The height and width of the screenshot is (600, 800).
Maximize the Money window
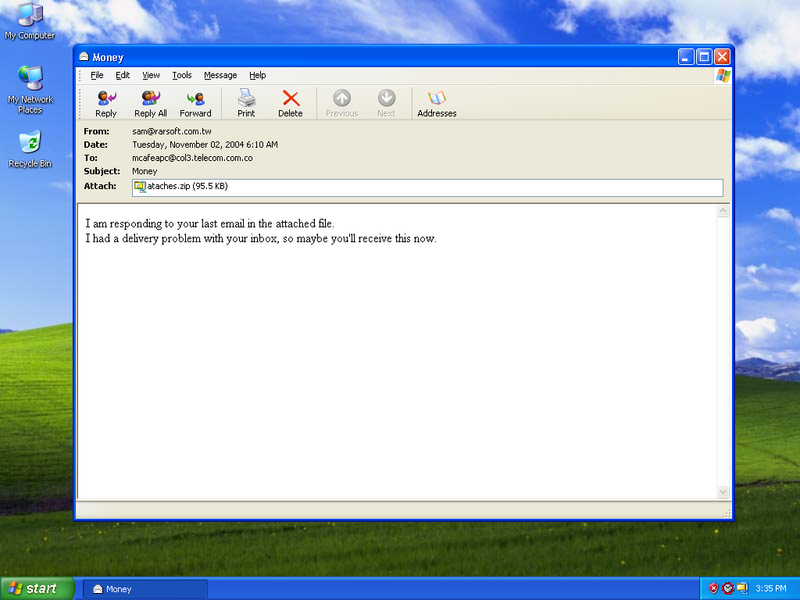click(704, 57)
